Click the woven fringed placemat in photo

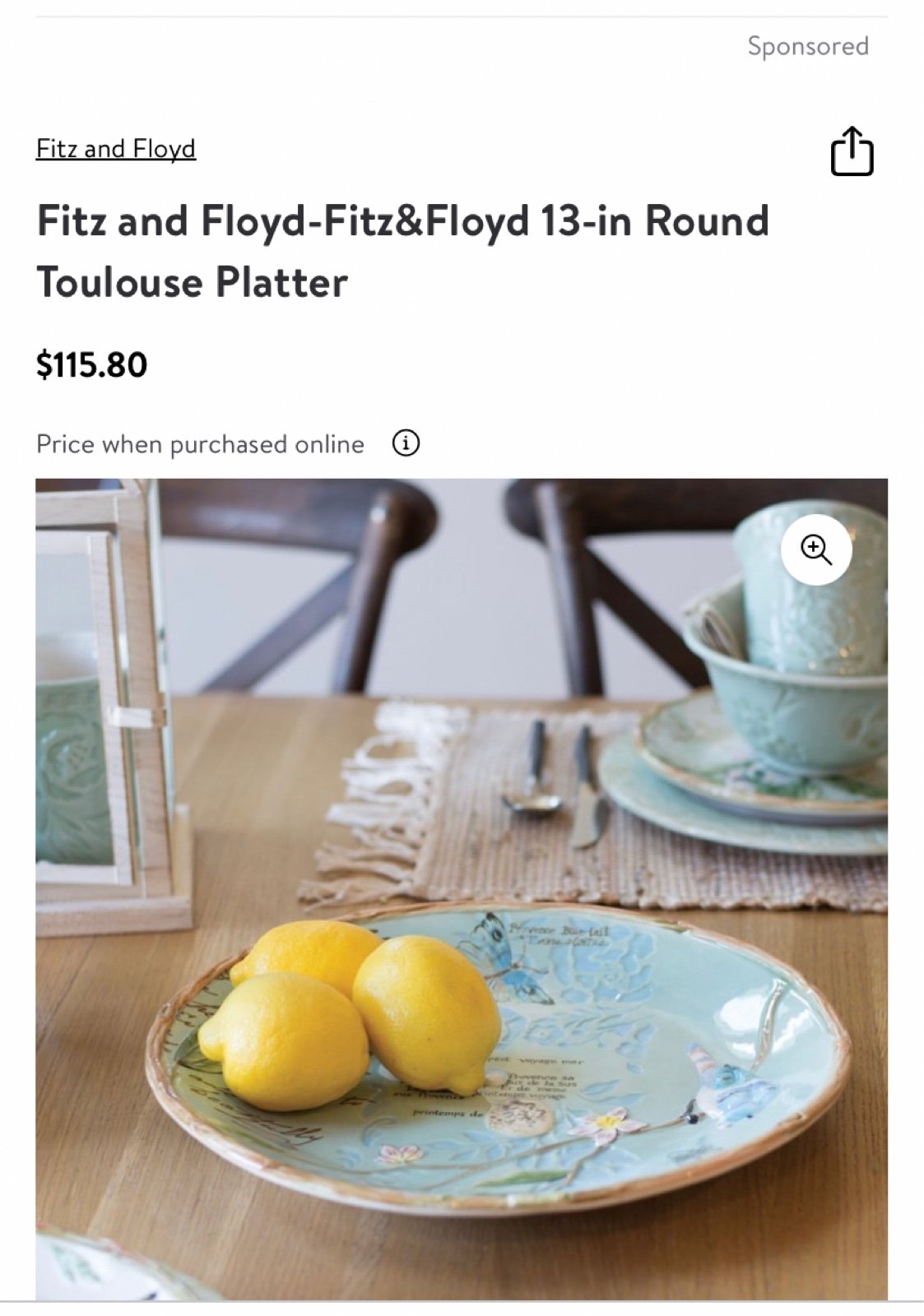[591, 808]
